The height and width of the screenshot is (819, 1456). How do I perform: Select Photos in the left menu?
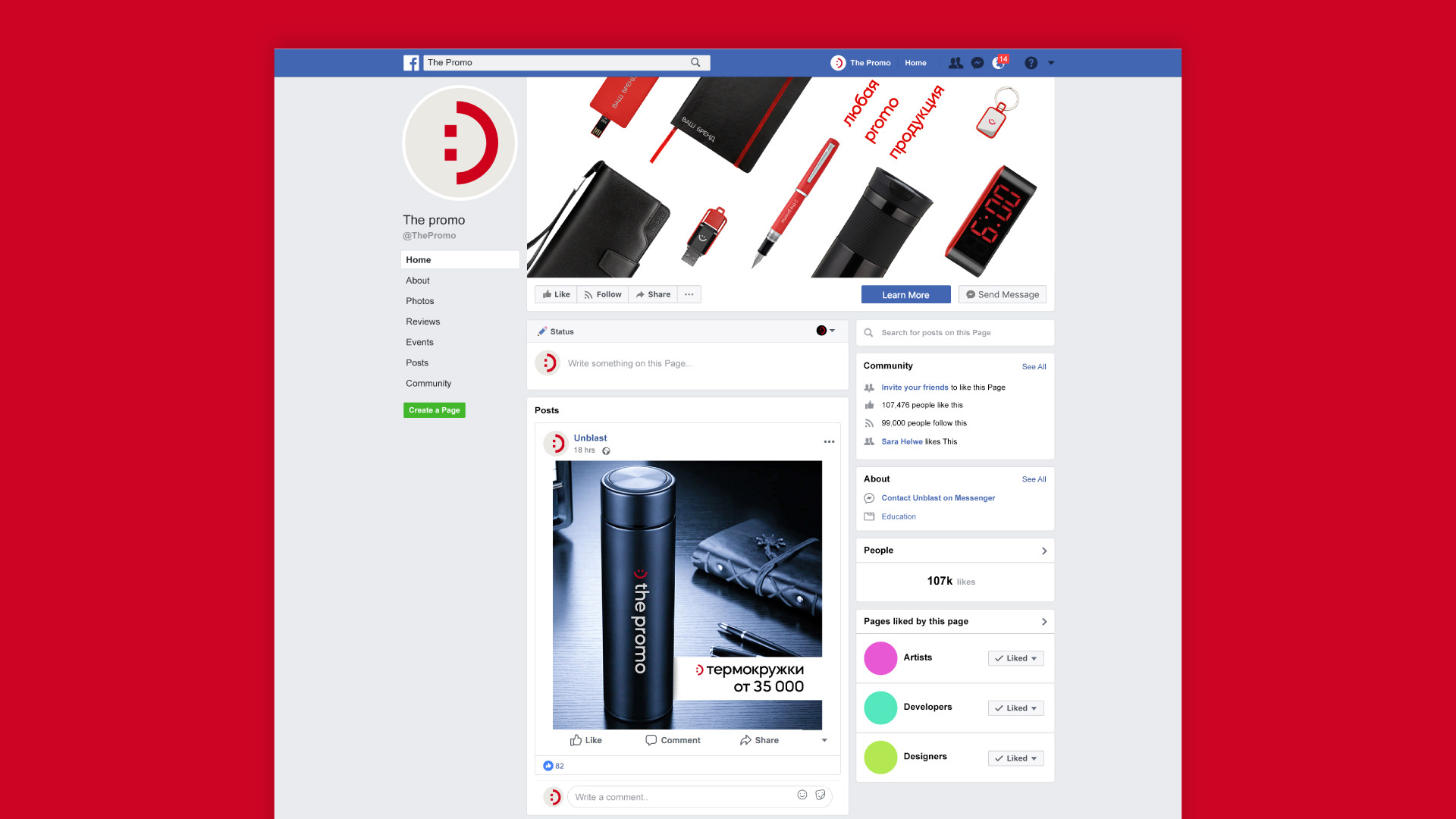coord(419,301)
